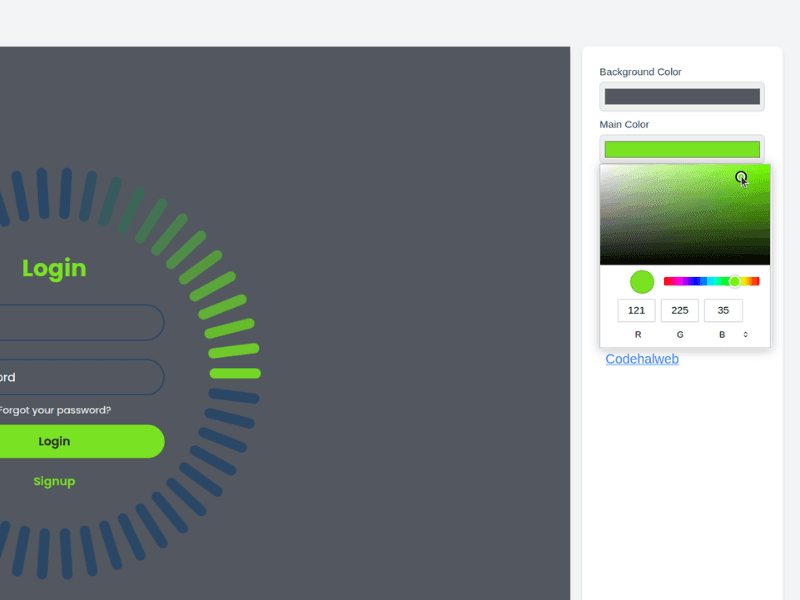This screenshot has width=800, height=600.
Task: Open the Main Color green swatch
Action: 681,148
